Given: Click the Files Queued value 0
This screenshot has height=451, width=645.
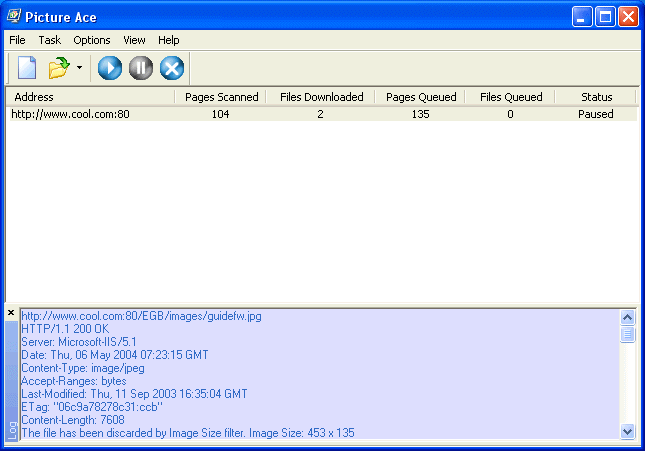Looking at the screenshot, I should [510, 114].
